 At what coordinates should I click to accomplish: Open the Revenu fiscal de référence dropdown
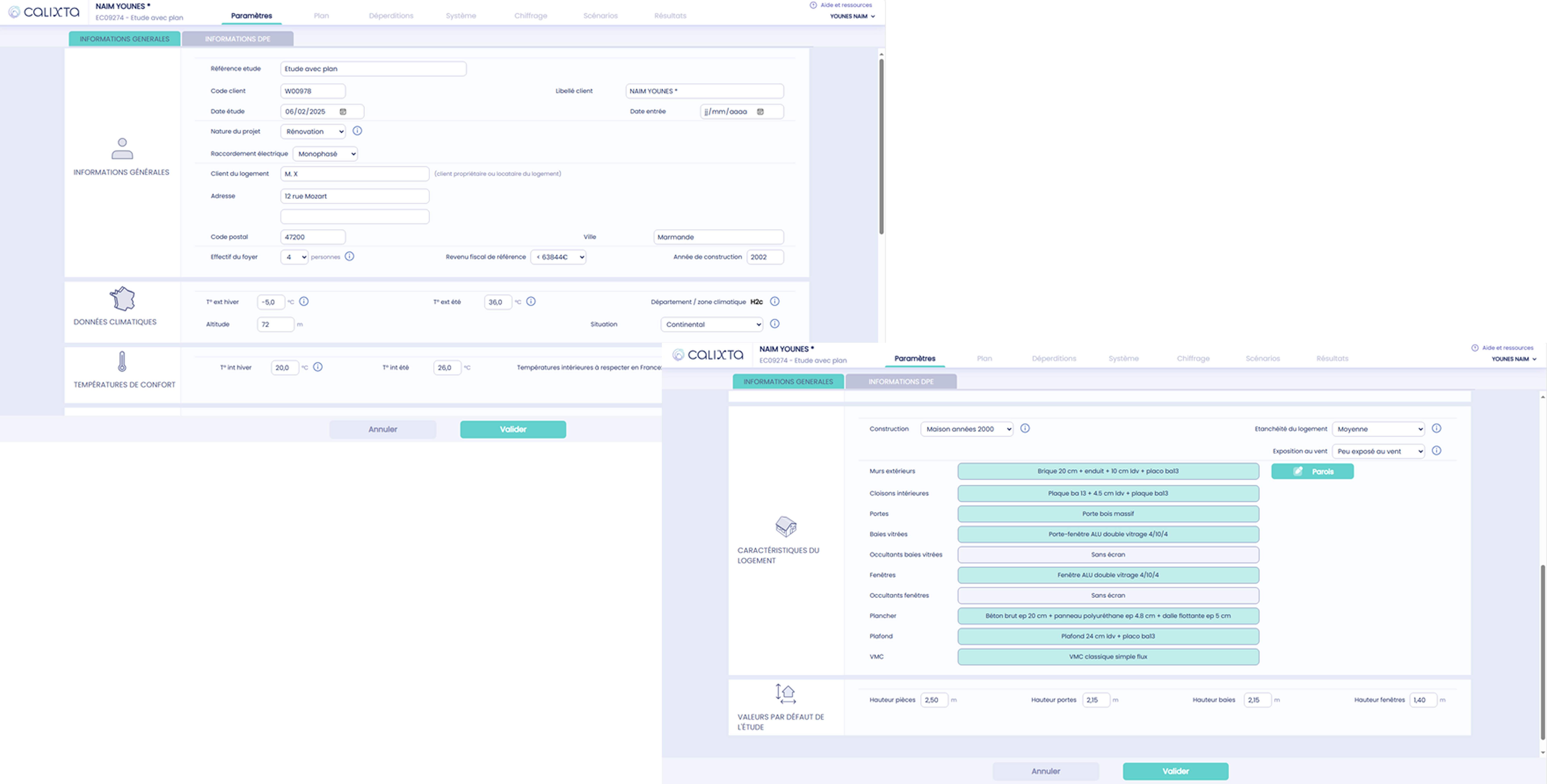tap(559, 257)
